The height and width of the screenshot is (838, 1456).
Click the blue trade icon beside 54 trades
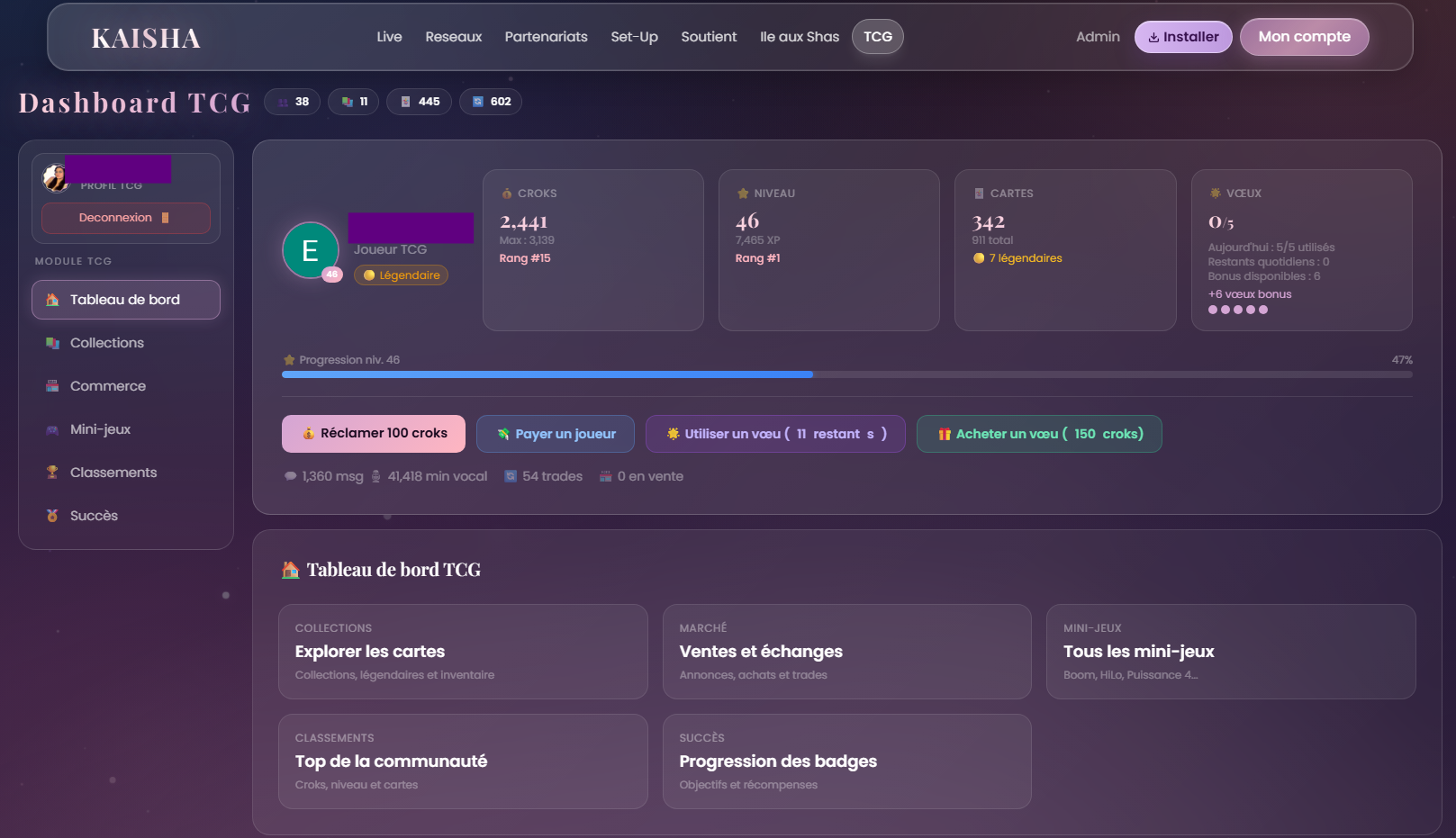coord(511,476)
